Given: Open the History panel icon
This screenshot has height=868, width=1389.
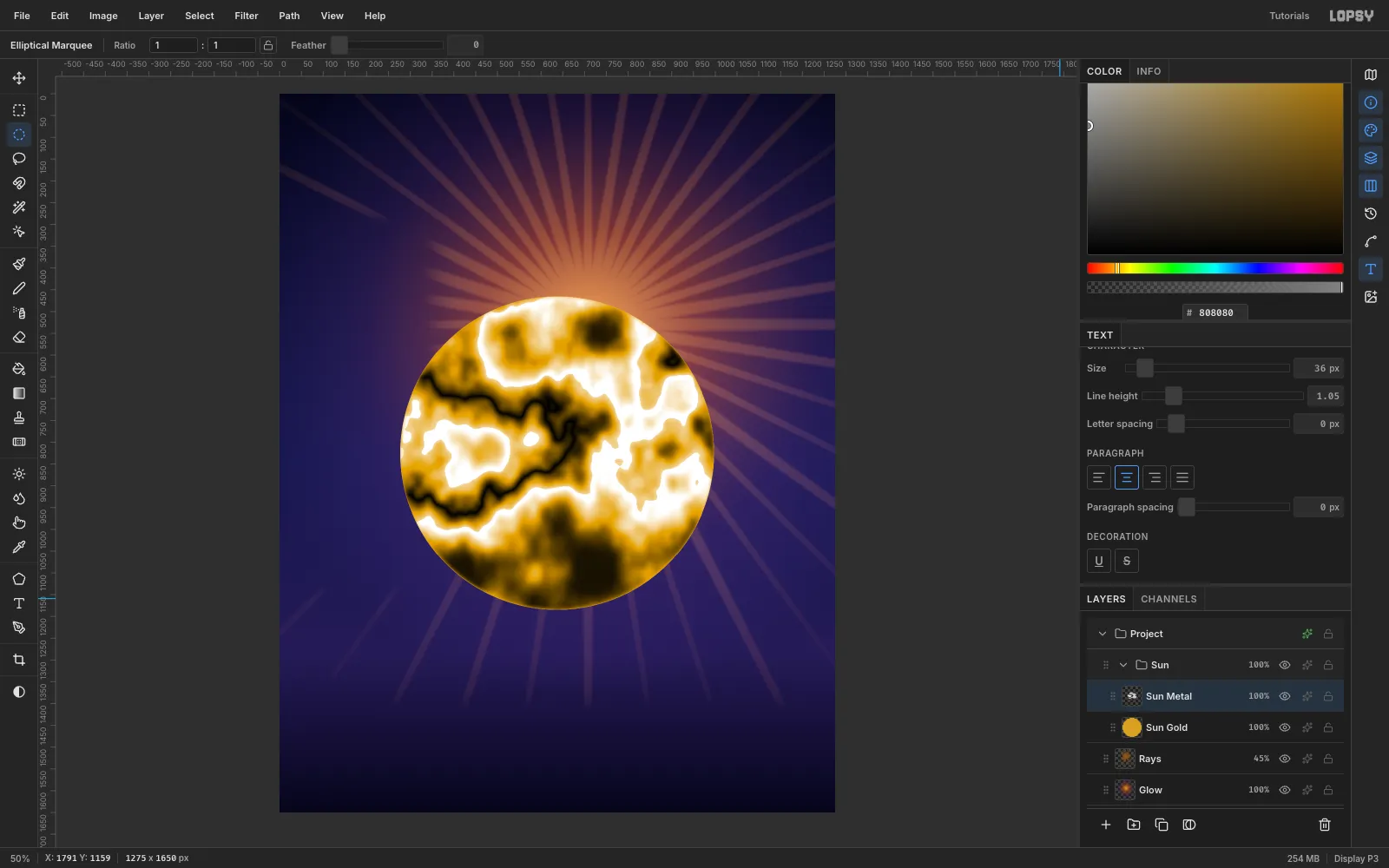Looking at the screenshot, I should [1371, 214].
